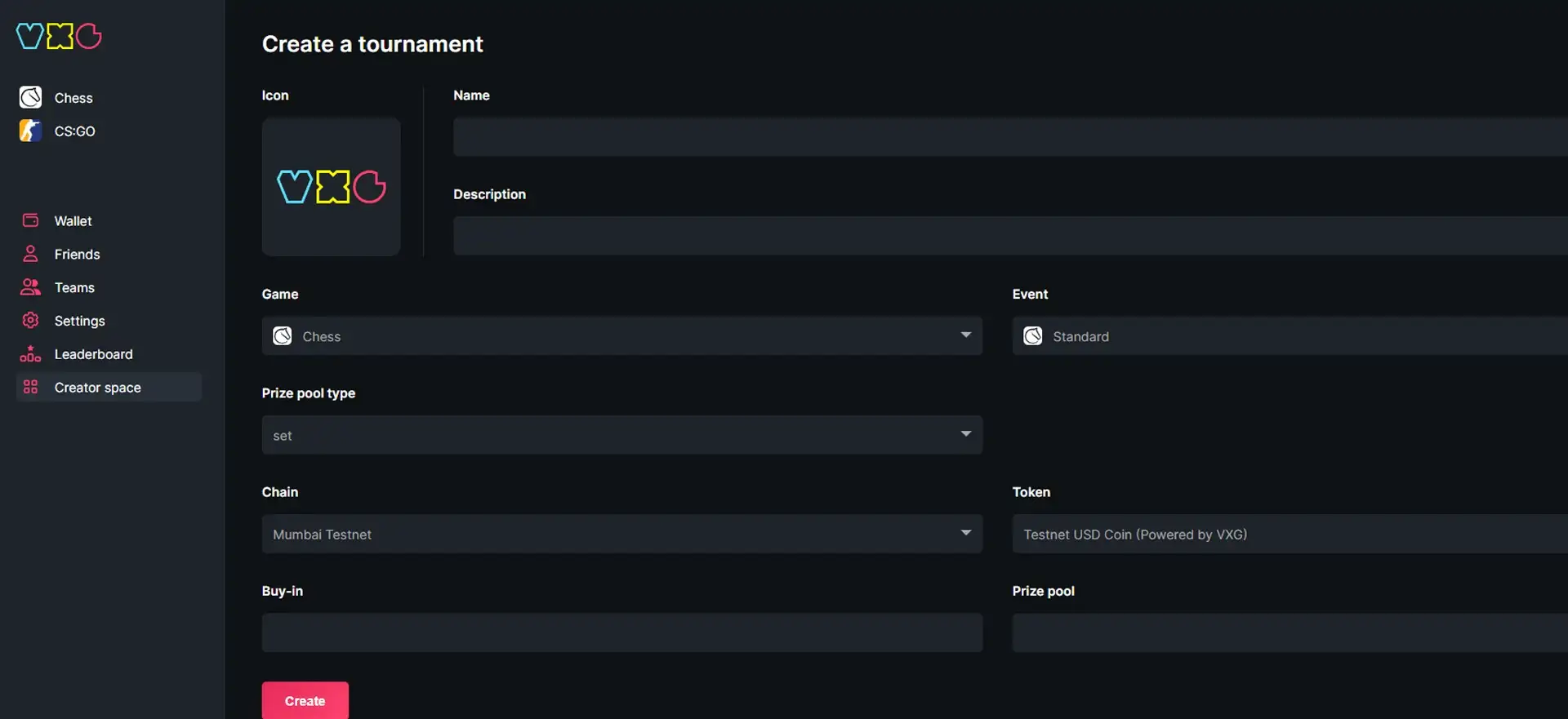Click the Creator space grid icon
The width and height of the screenshot is (1568, 719).
pos(30,388)
